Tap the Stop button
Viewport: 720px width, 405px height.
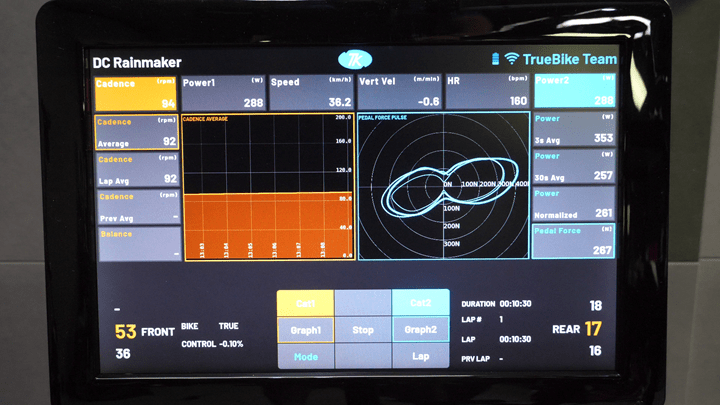click(x=363, y=330)
